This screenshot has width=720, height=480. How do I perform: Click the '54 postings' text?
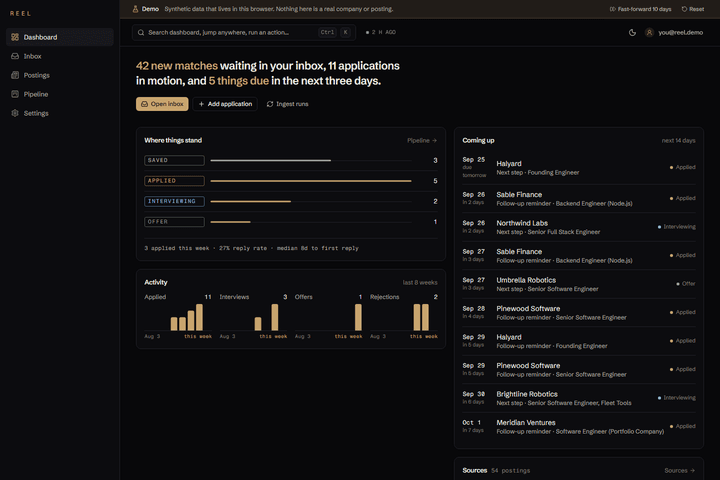coord(511,471)
